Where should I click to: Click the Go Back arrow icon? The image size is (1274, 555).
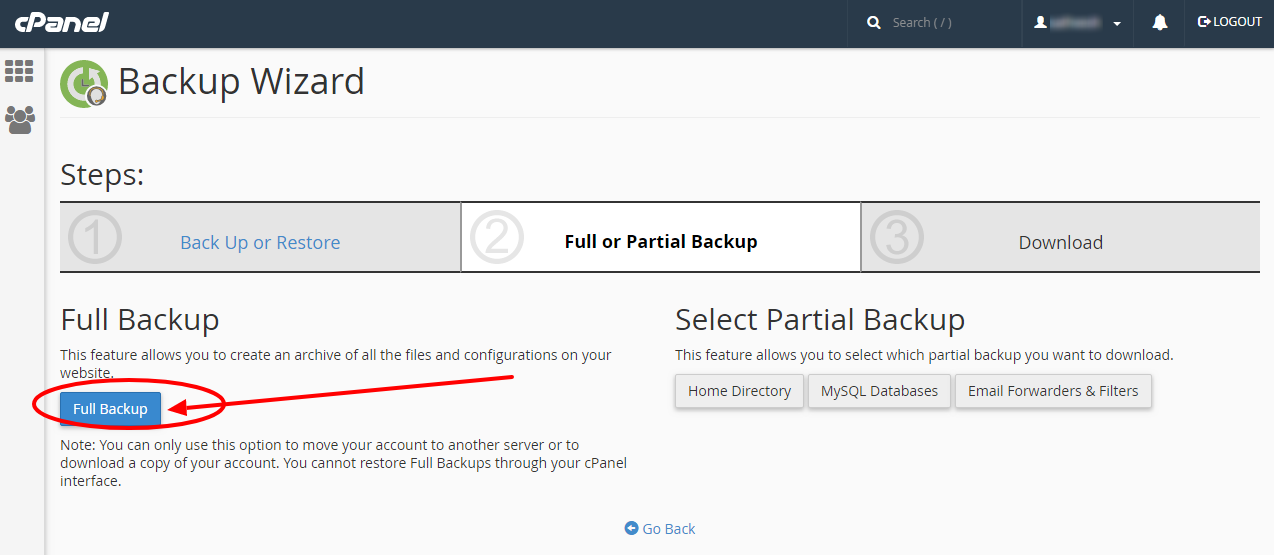click(631, 528)
